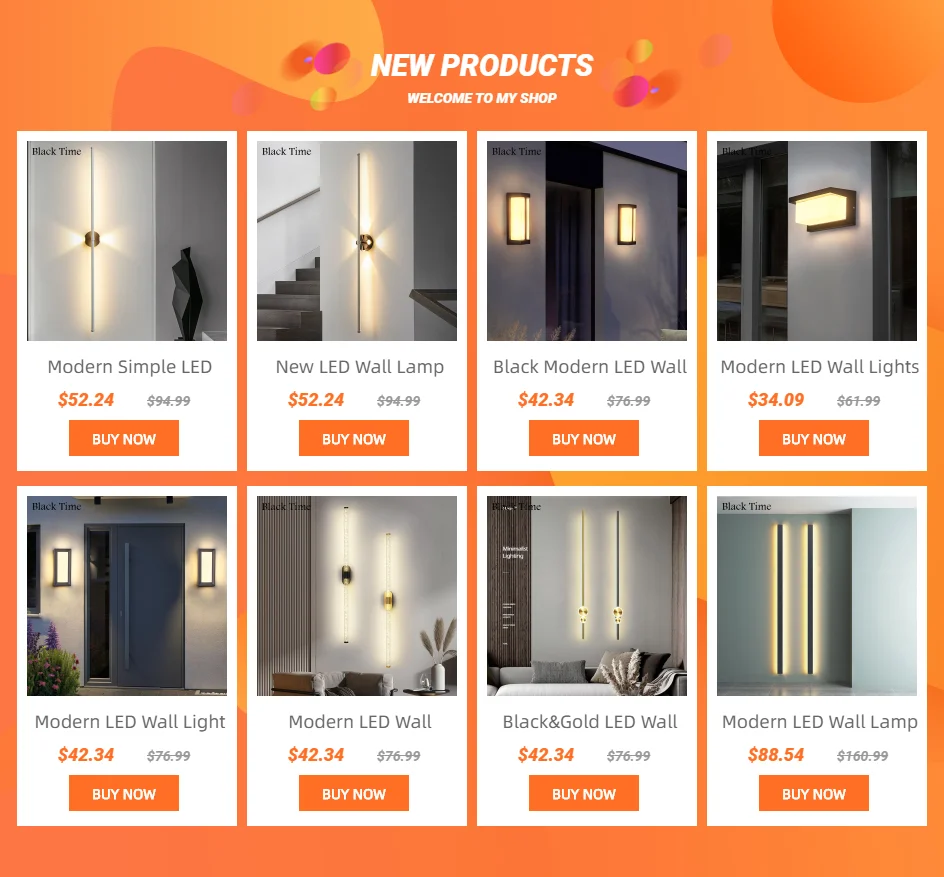Click Buy Now under Modern Simple LED

tap(124, 438)
